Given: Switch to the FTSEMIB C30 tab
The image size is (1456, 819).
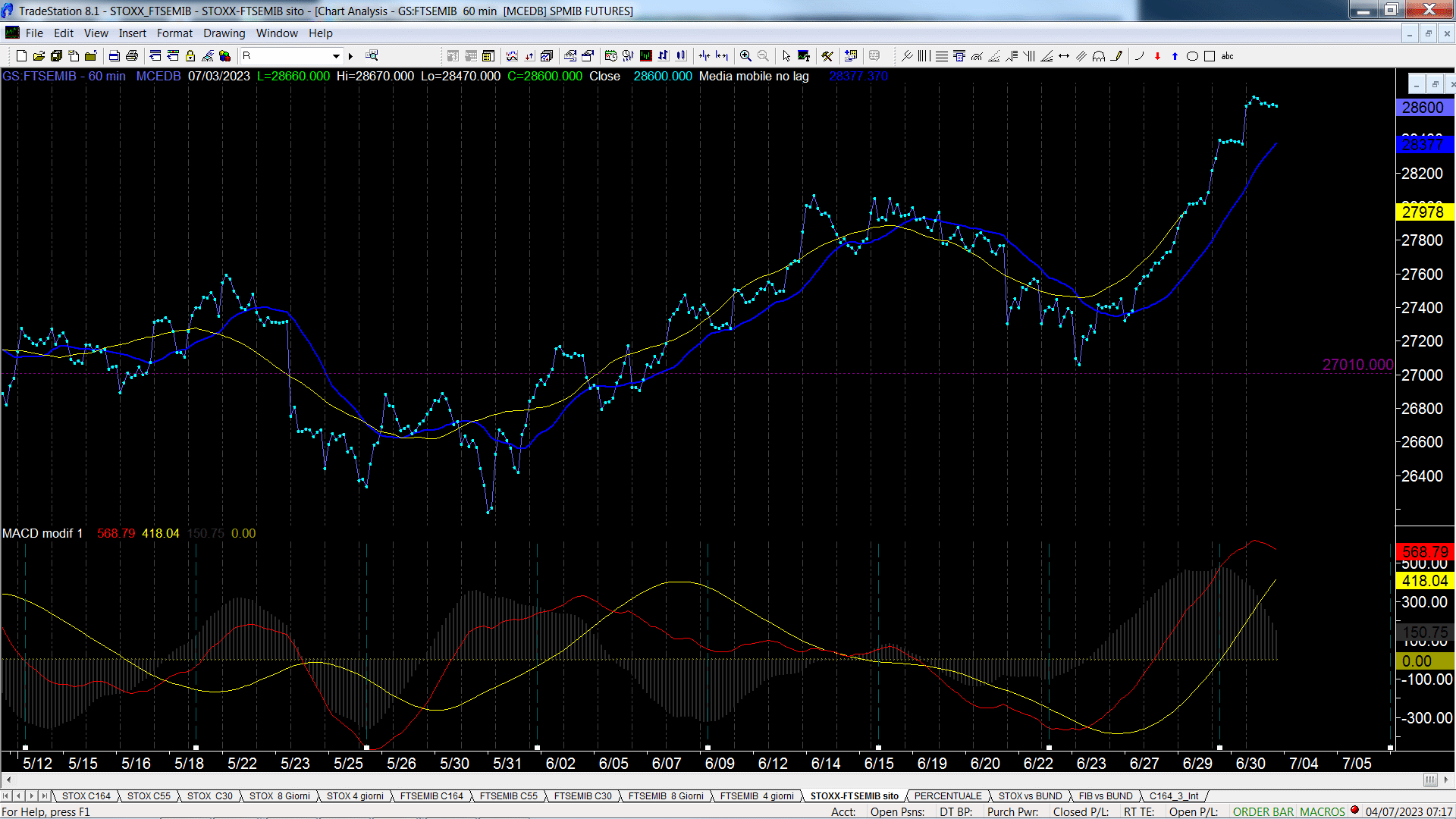Looking at the screenshot, I should click(x=582, y=796).
